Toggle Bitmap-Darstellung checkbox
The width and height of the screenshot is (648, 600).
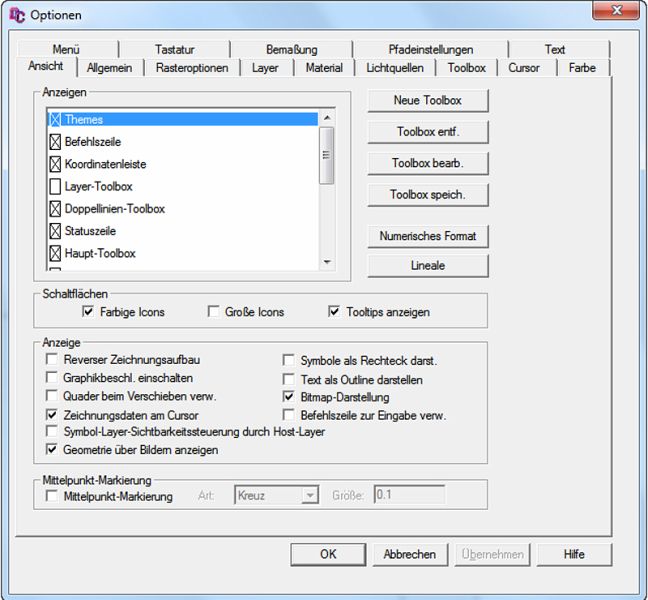coord(289,397)
